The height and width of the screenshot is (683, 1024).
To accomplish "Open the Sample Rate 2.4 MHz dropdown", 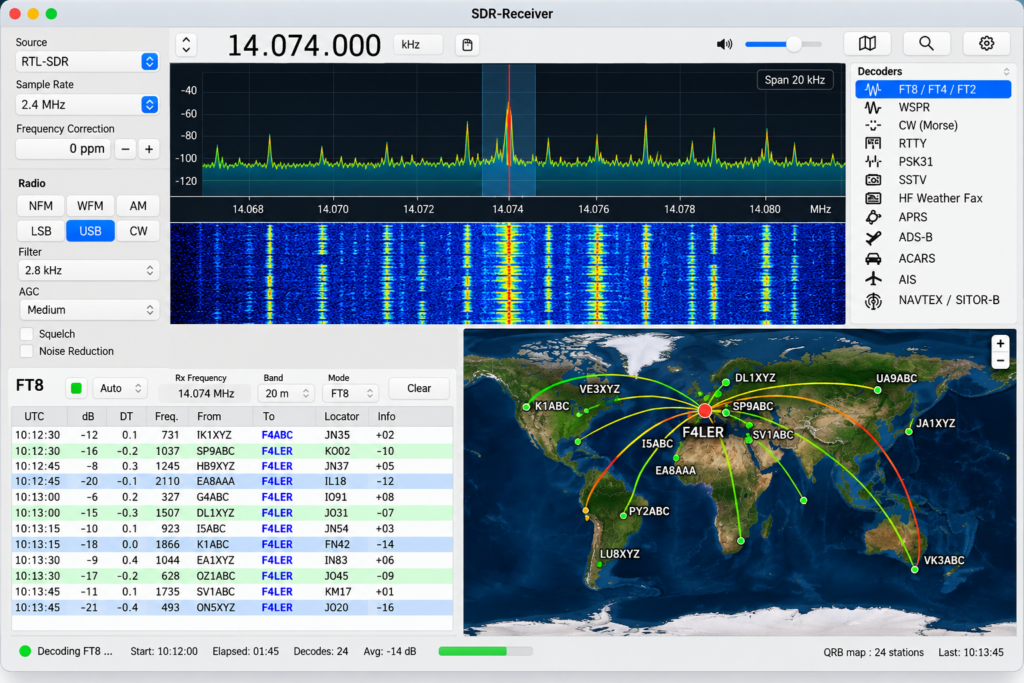I will [87, 104].
